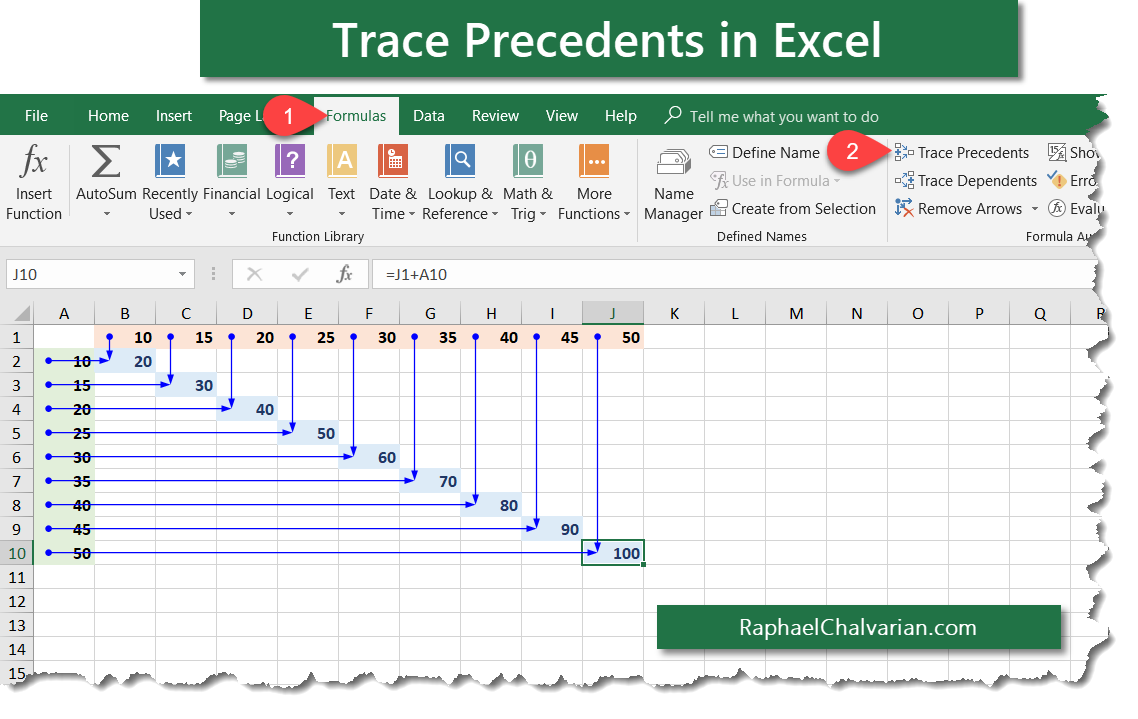The width and height of the screenshot is (1138, 719).
Task: Open the More Functions icon
Action: (x=594, y=160)
